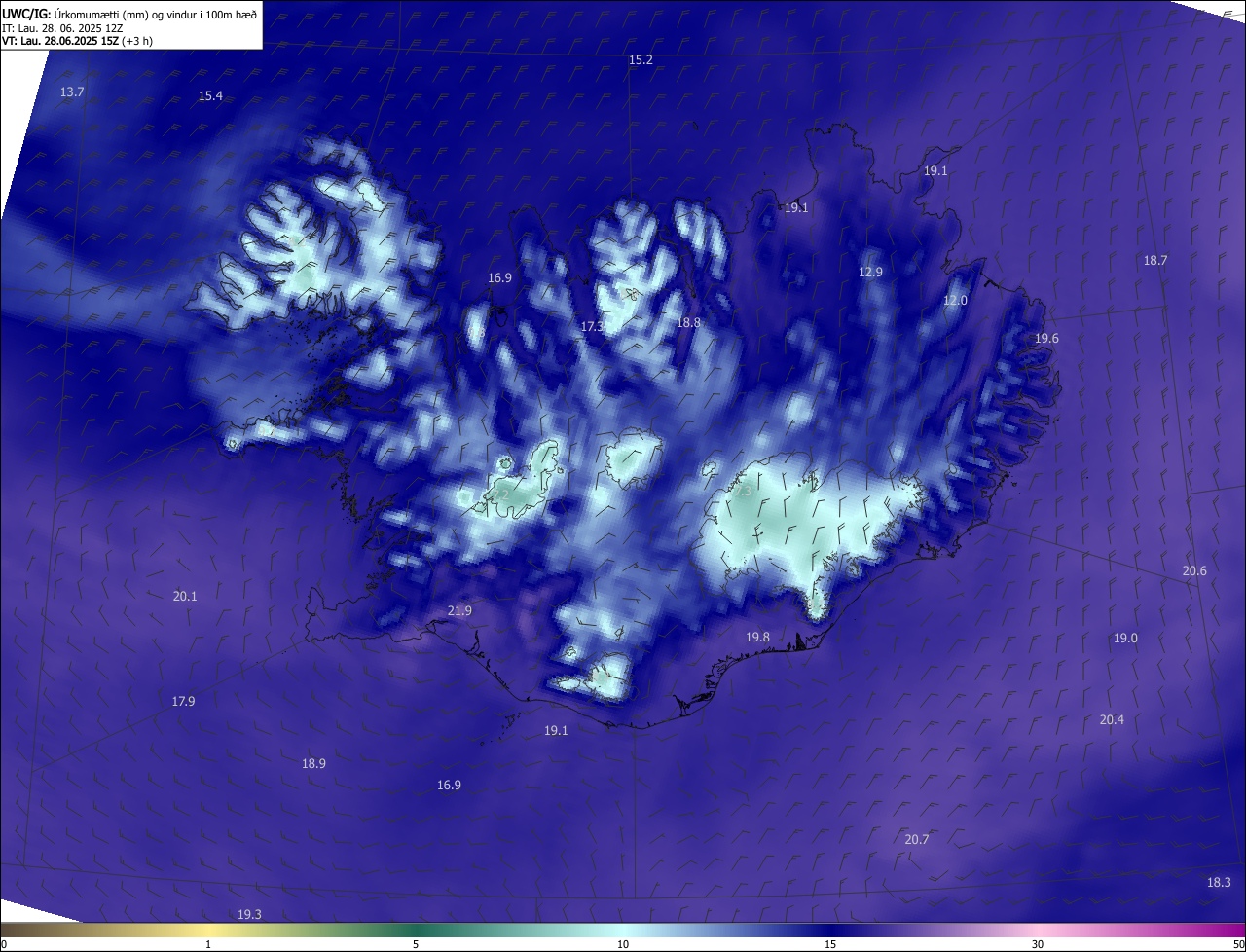Screen dimensions: 1246x952
Task: Click the 18.8 value label on the map
Action: point(688,322)
